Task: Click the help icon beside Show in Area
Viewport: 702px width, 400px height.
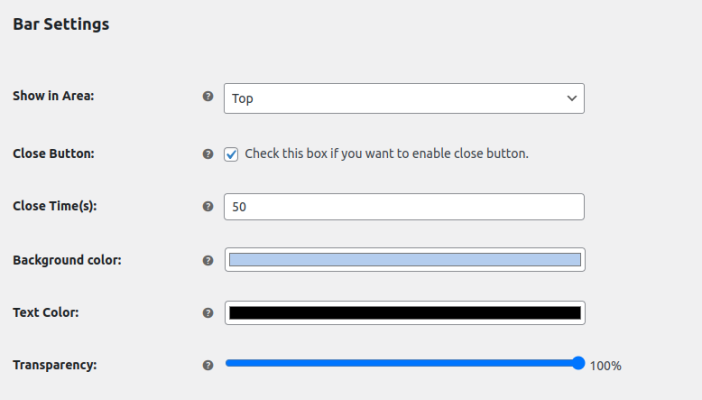Action: click(x=208, y=97)
